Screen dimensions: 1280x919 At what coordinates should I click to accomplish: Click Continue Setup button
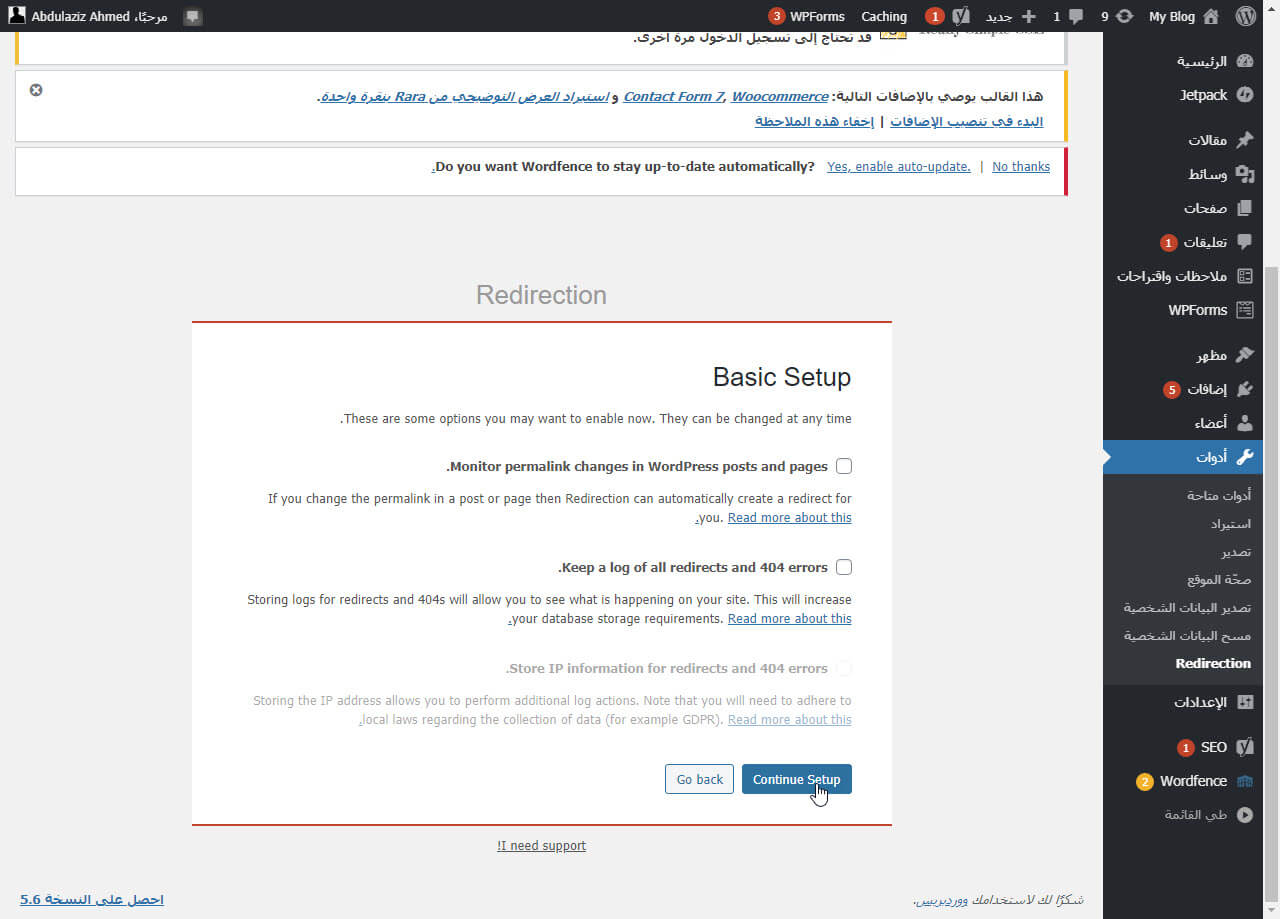pyautogui.click(x=797, y=779)
